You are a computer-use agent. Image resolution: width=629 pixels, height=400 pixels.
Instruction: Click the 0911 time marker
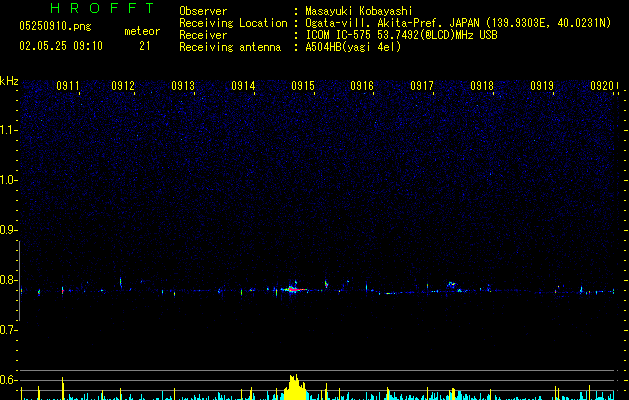(x=68, y=86)
